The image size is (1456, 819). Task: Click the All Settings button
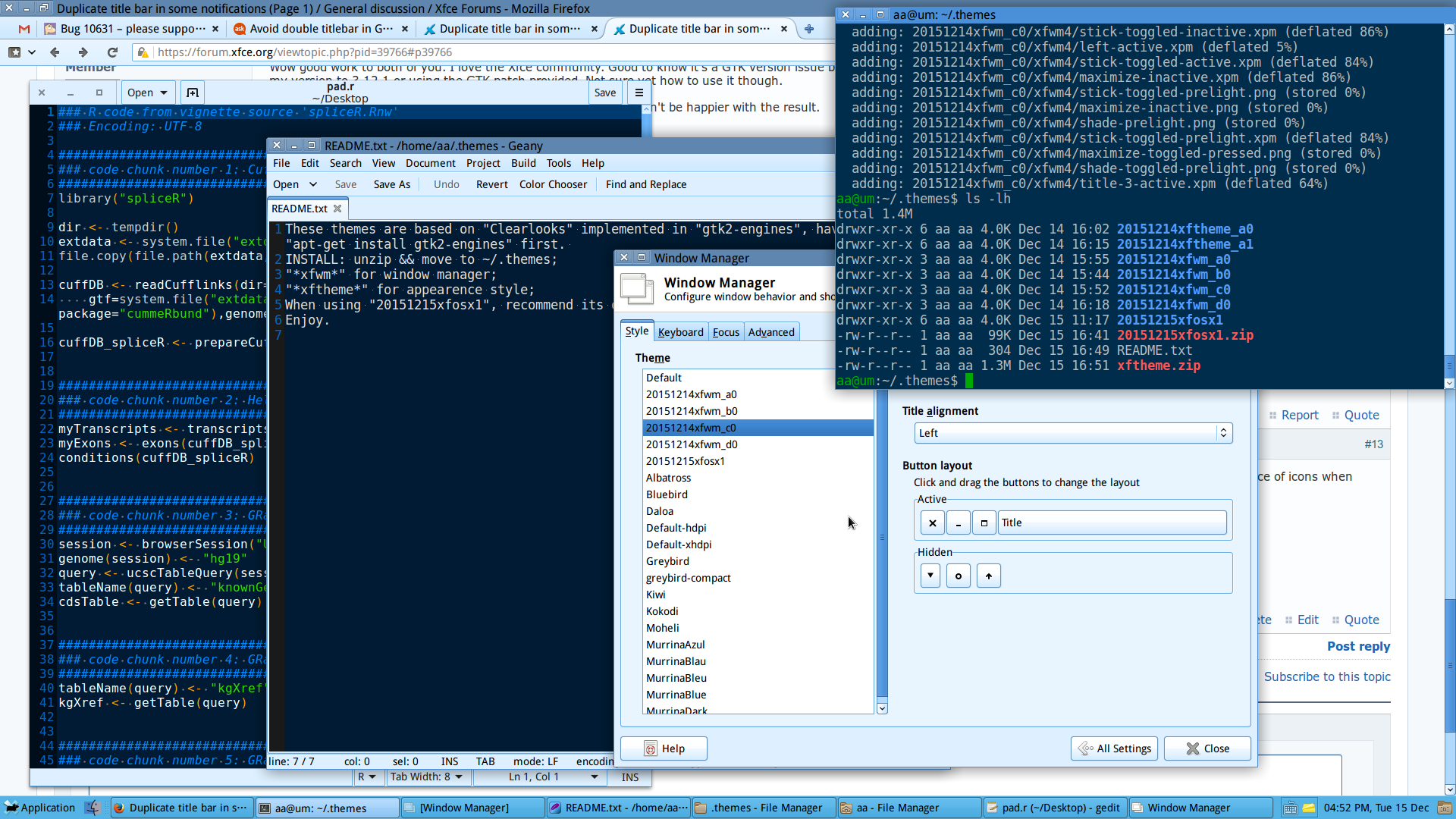1115,748
